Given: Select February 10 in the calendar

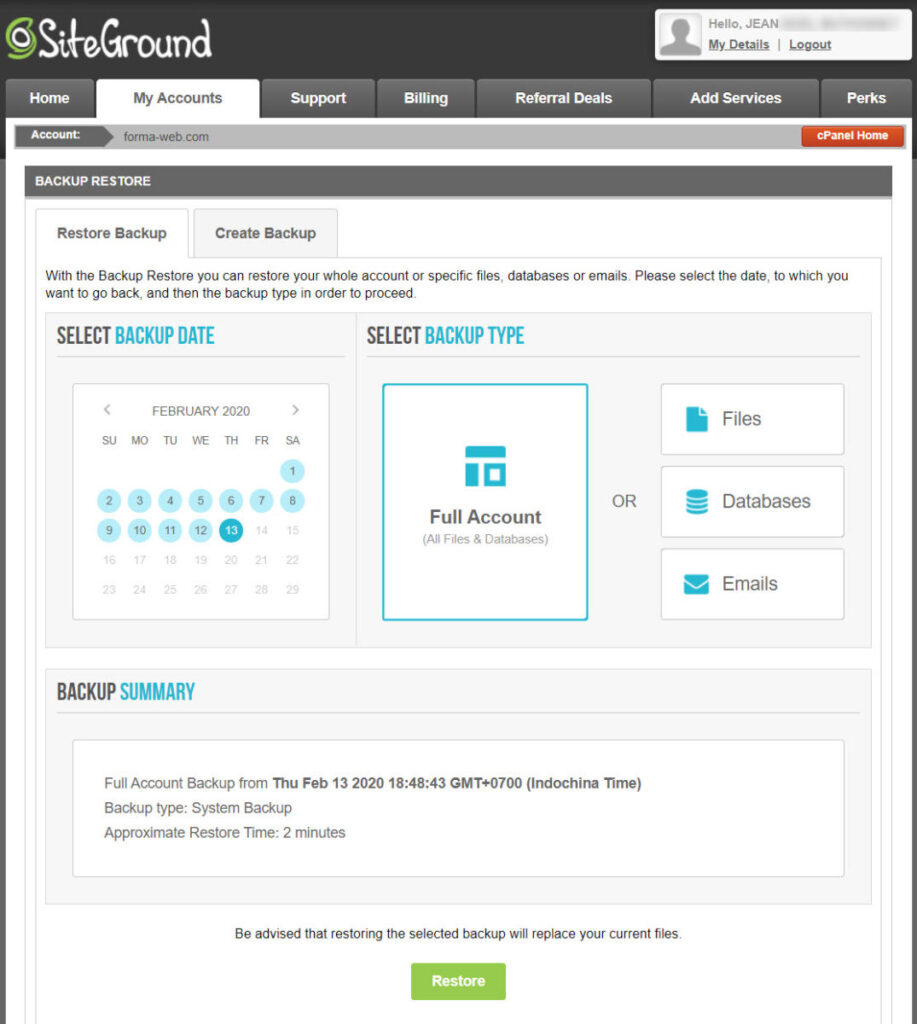Looking at the screenshot, I should click(140, 530).
